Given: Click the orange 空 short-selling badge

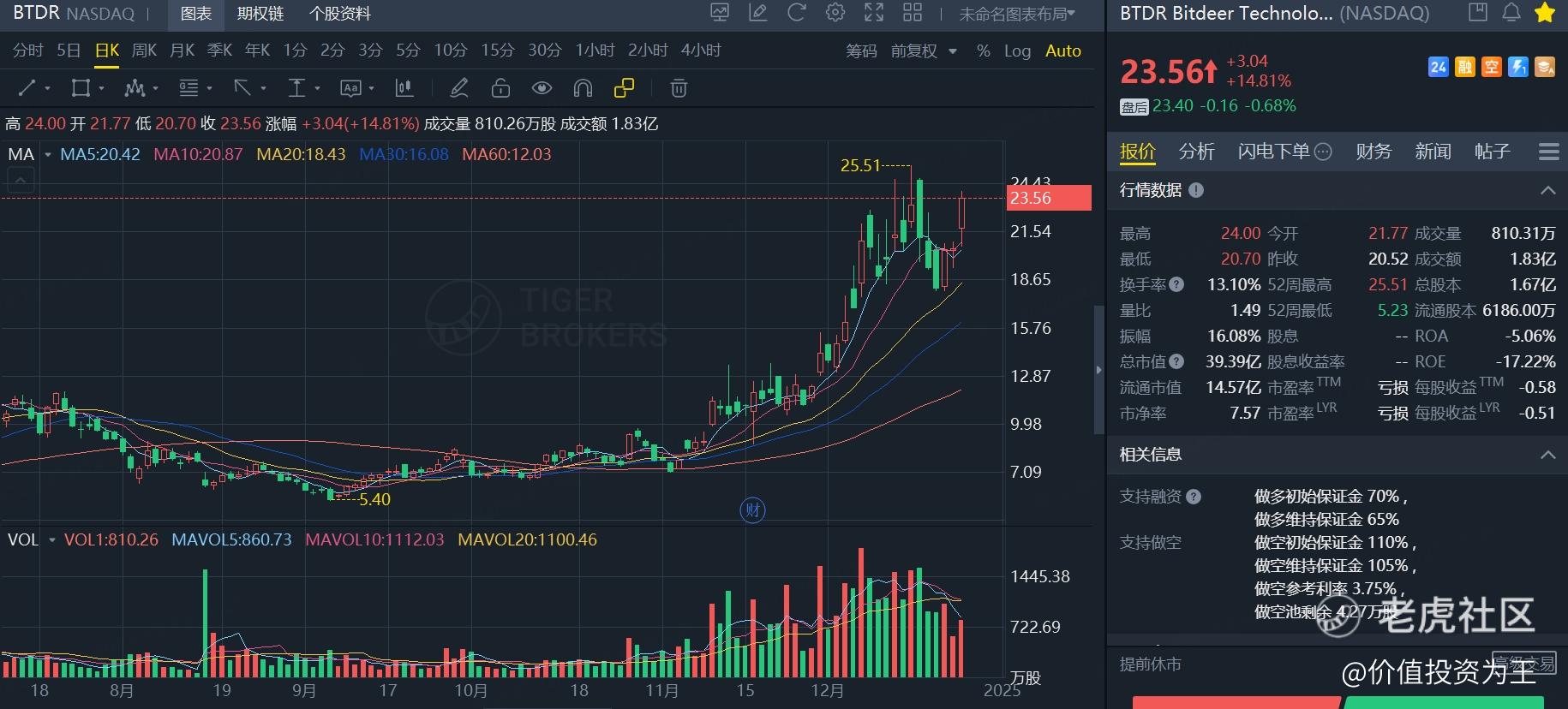Looking at the screenshot, I should [x=1492, y=66].
